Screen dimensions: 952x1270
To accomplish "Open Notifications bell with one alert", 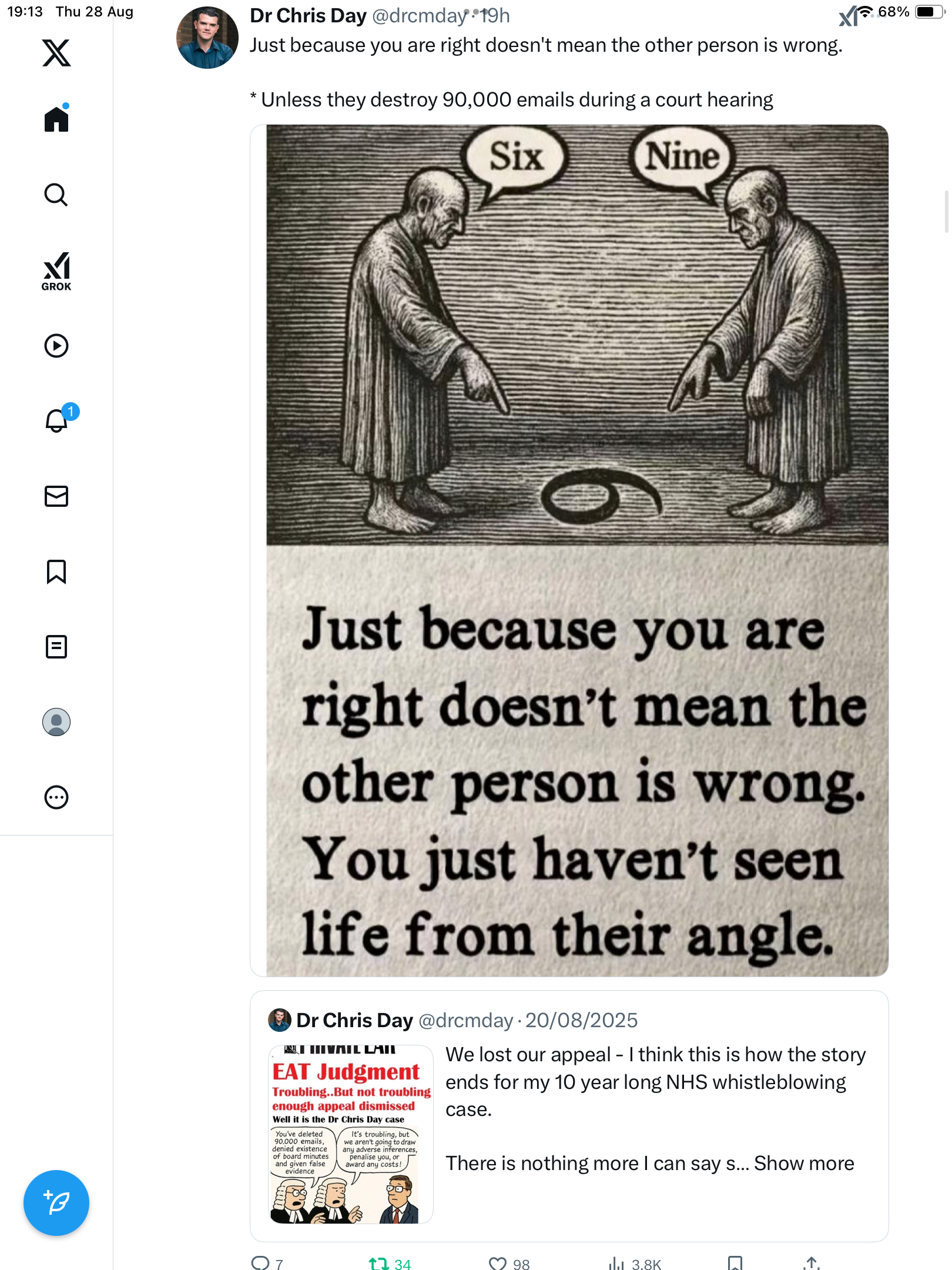I will pyautogui.click(x=58, y=420).
